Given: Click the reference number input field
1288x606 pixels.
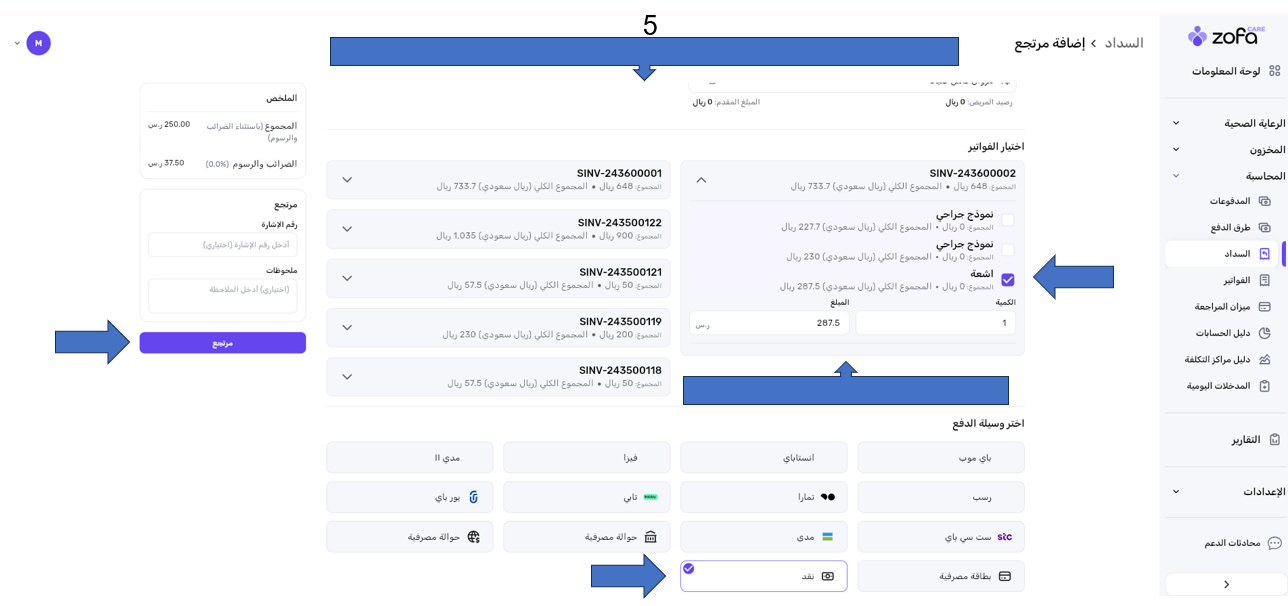Looking at the screenshot, I should tap(222, 245).
